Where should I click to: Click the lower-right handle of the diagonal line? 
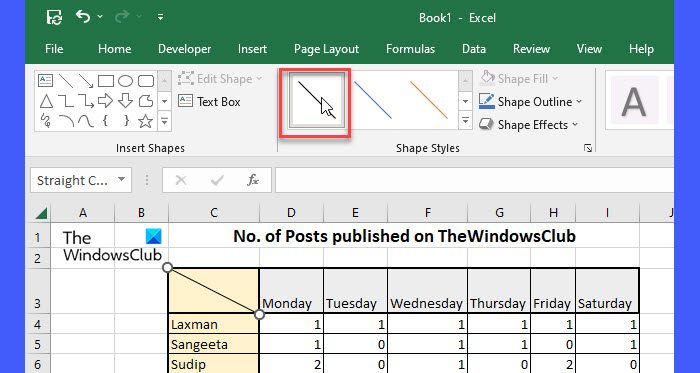259,315
